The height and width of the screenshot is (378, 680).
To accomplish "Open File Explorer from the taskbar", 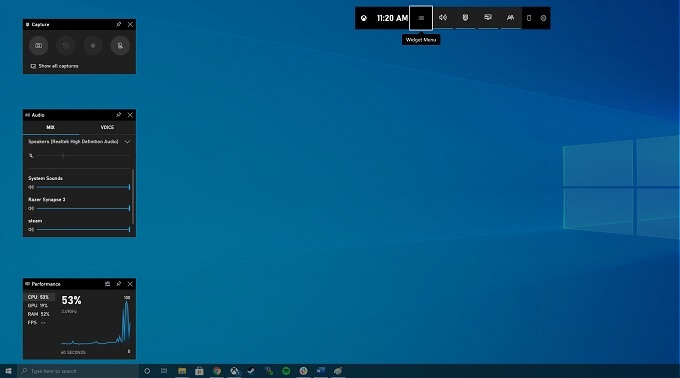I will coord(182,371).
